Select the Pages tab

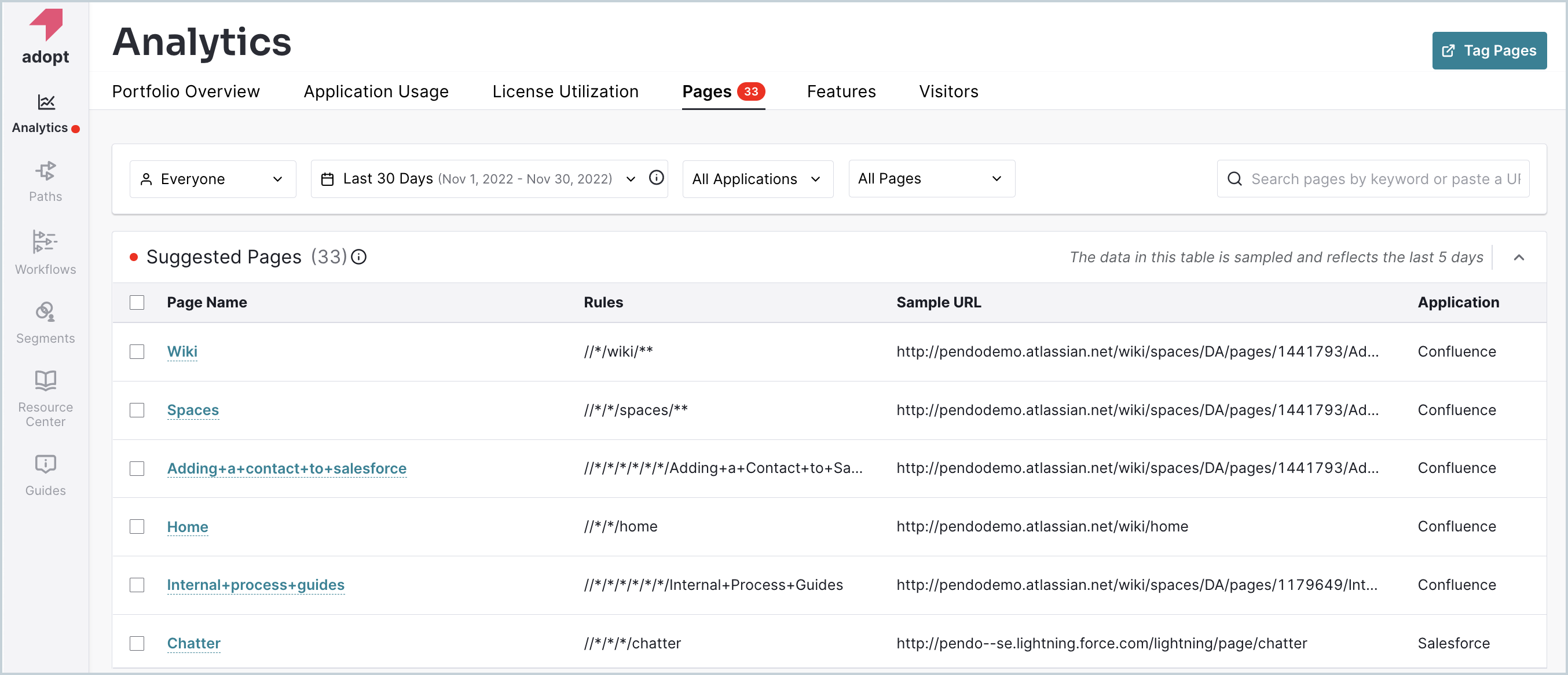(x=723, y=91)
